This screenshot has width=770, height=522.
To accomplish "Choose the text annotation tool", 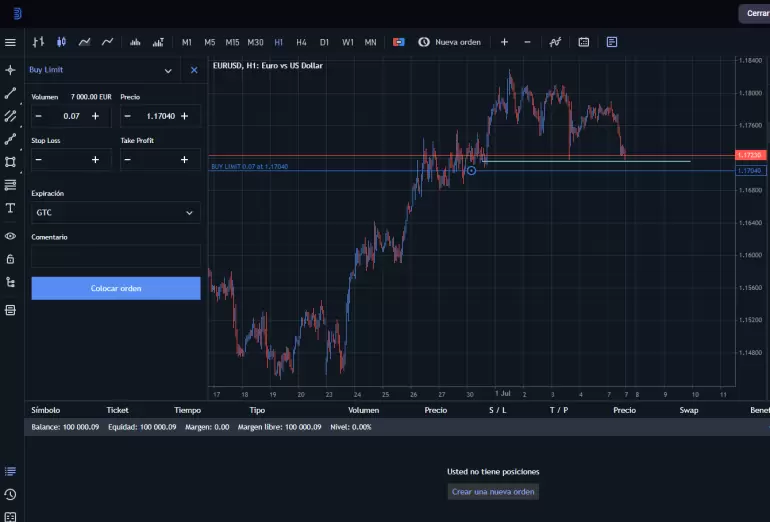I will pos(10,208).
